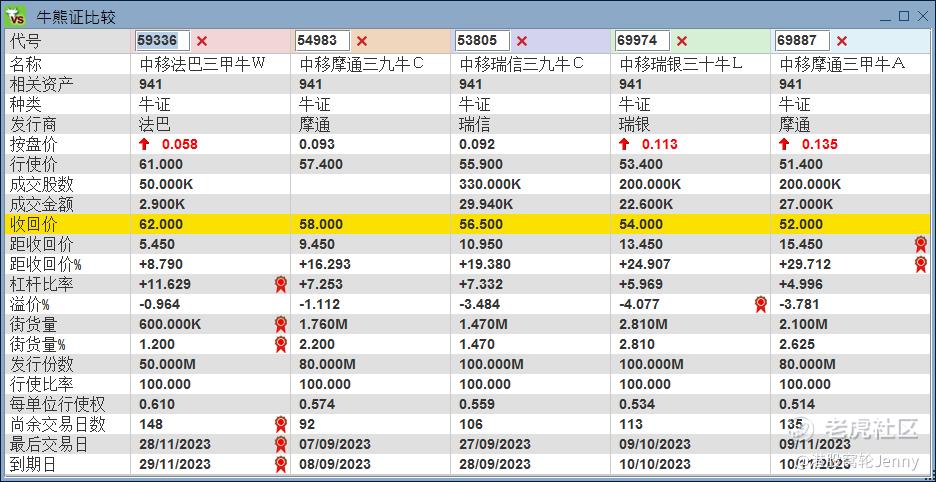Image resolution: width=936 pixels, height=482 pixels.
Task: Click the entitlement value 0.559
Action: click(477, 404)
